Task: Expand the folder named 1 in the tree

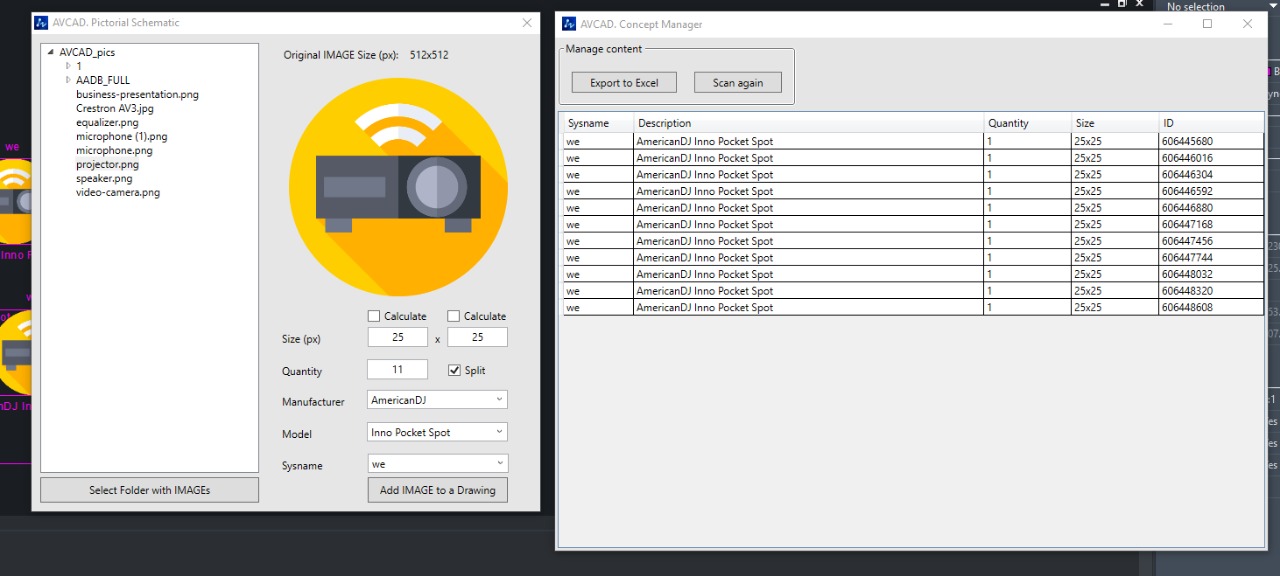Action: pyautogui.click(x=68, y=66)
